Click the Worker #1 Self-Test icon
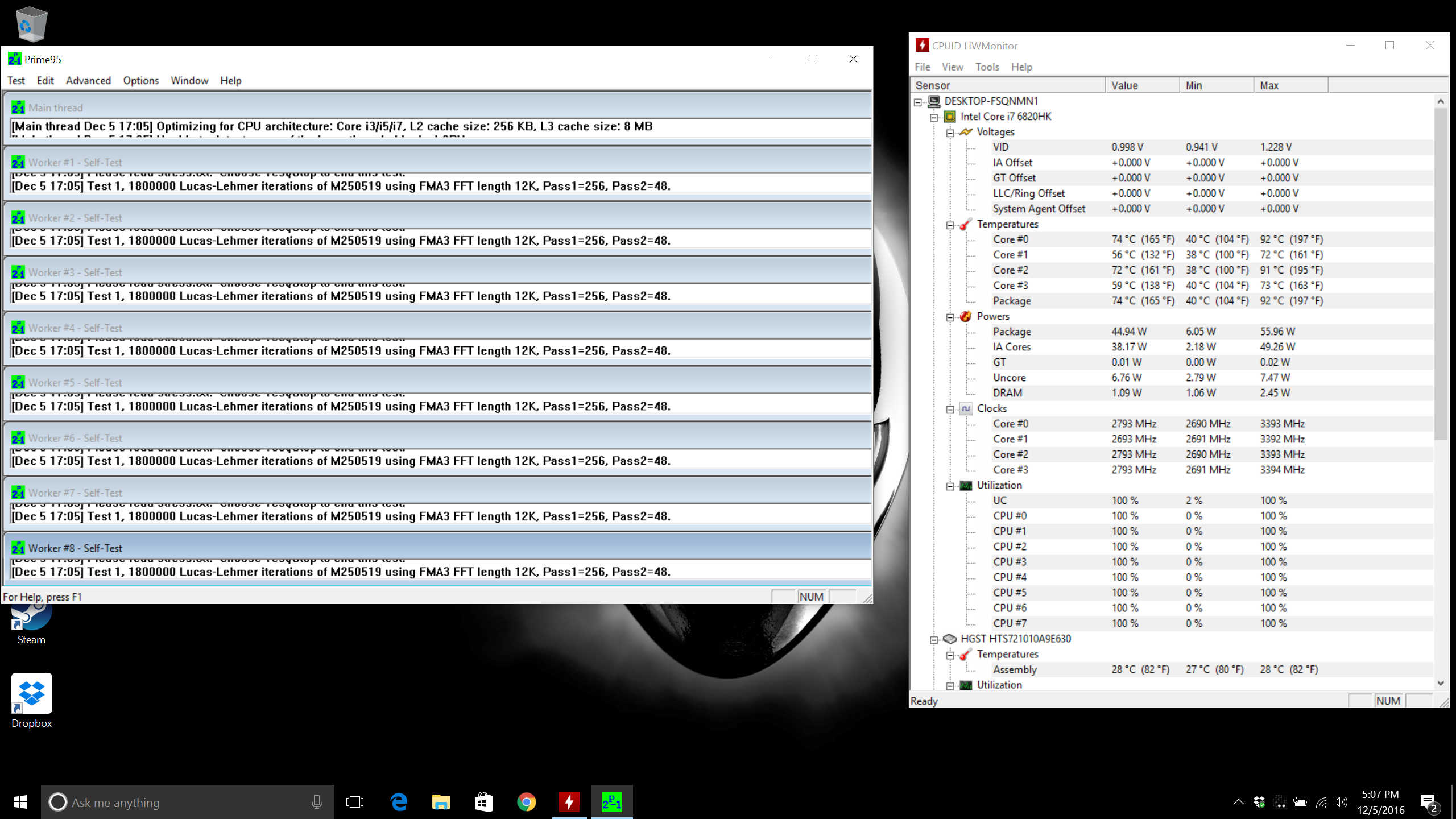1456x819 pixels. pos(18,162)
